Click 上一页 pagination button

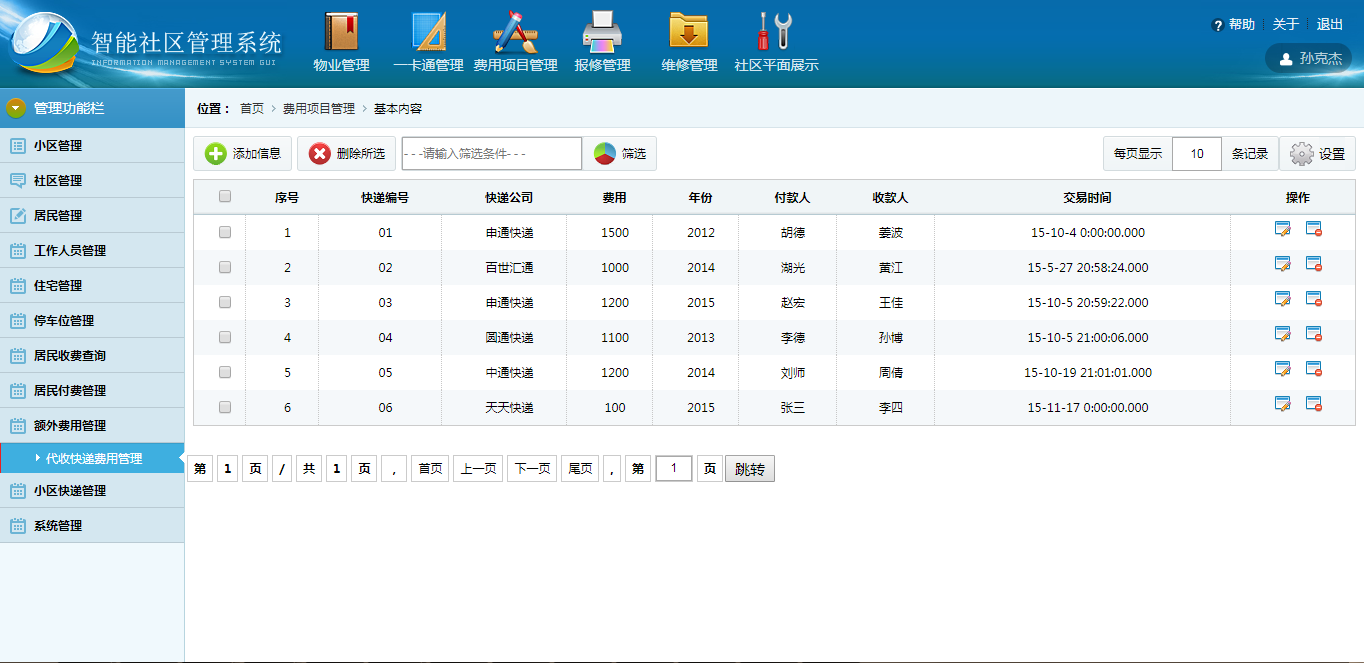tap(478, 469)
